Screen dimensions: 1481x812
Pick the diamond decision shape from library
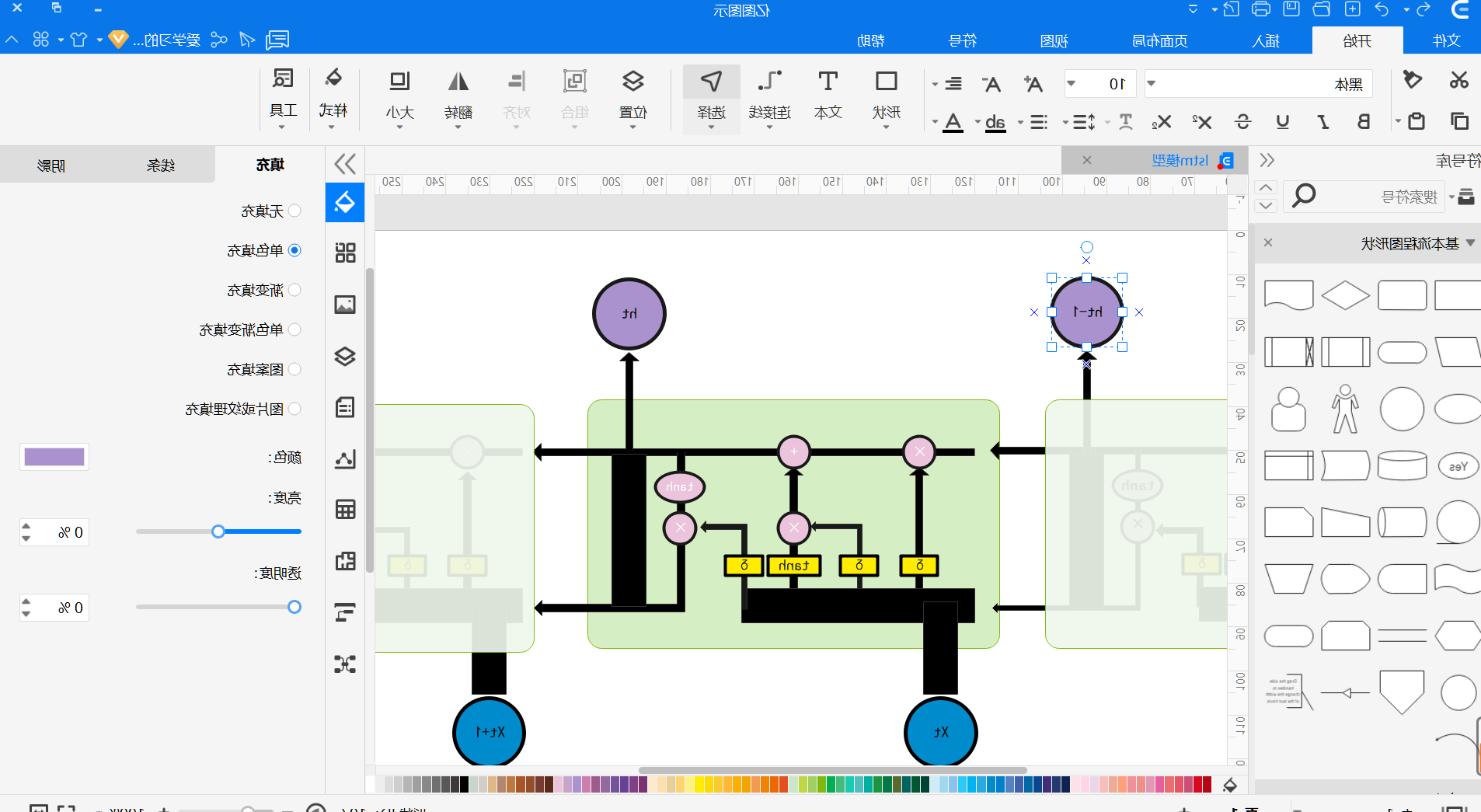[1345, 295]
